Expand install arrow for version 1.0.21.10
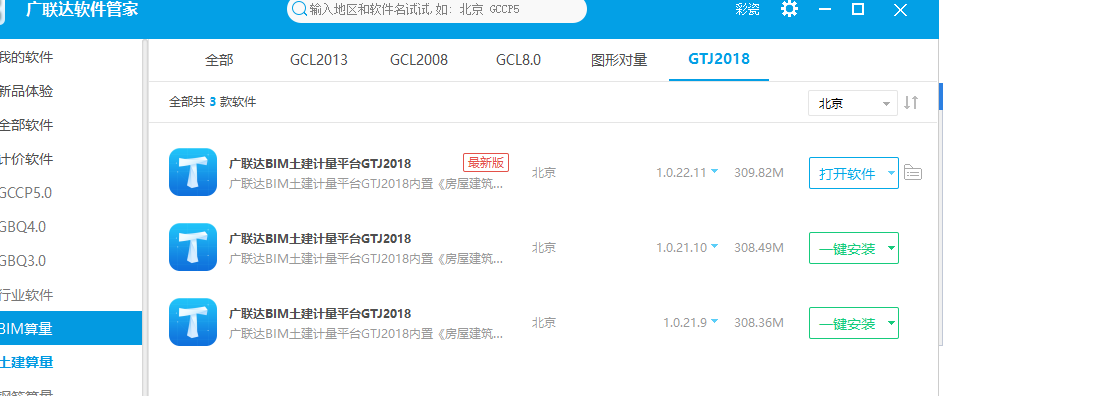This screenshot has width=1095, height=396. [x=891, y=248]
